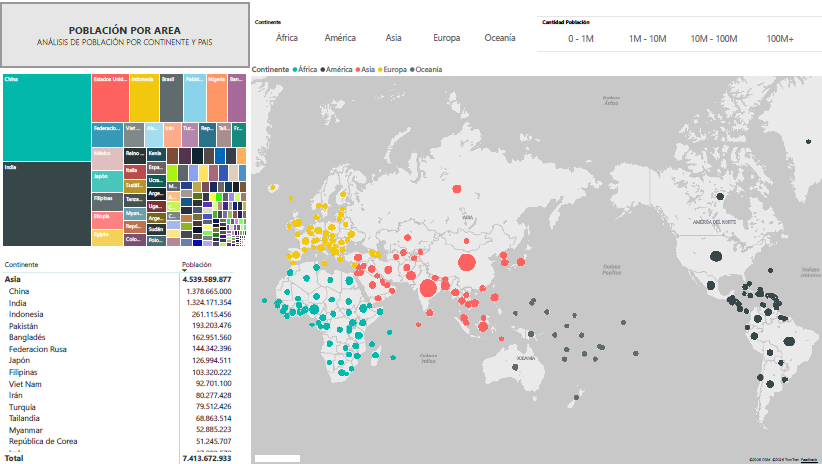The height and width of the screenshot is (464, 822).
Task: Choose the 100M+ population range
Action: point(780,39)
